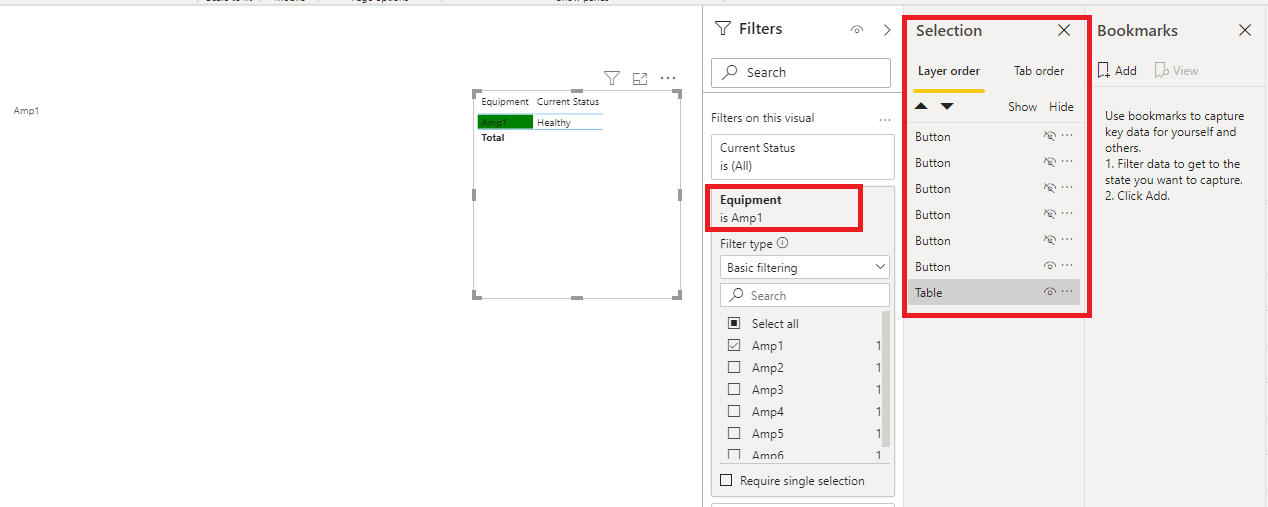This screenshot has height=507, width=1268.
Task: Click the info icon next to Filter type
Action: point(783,243)
